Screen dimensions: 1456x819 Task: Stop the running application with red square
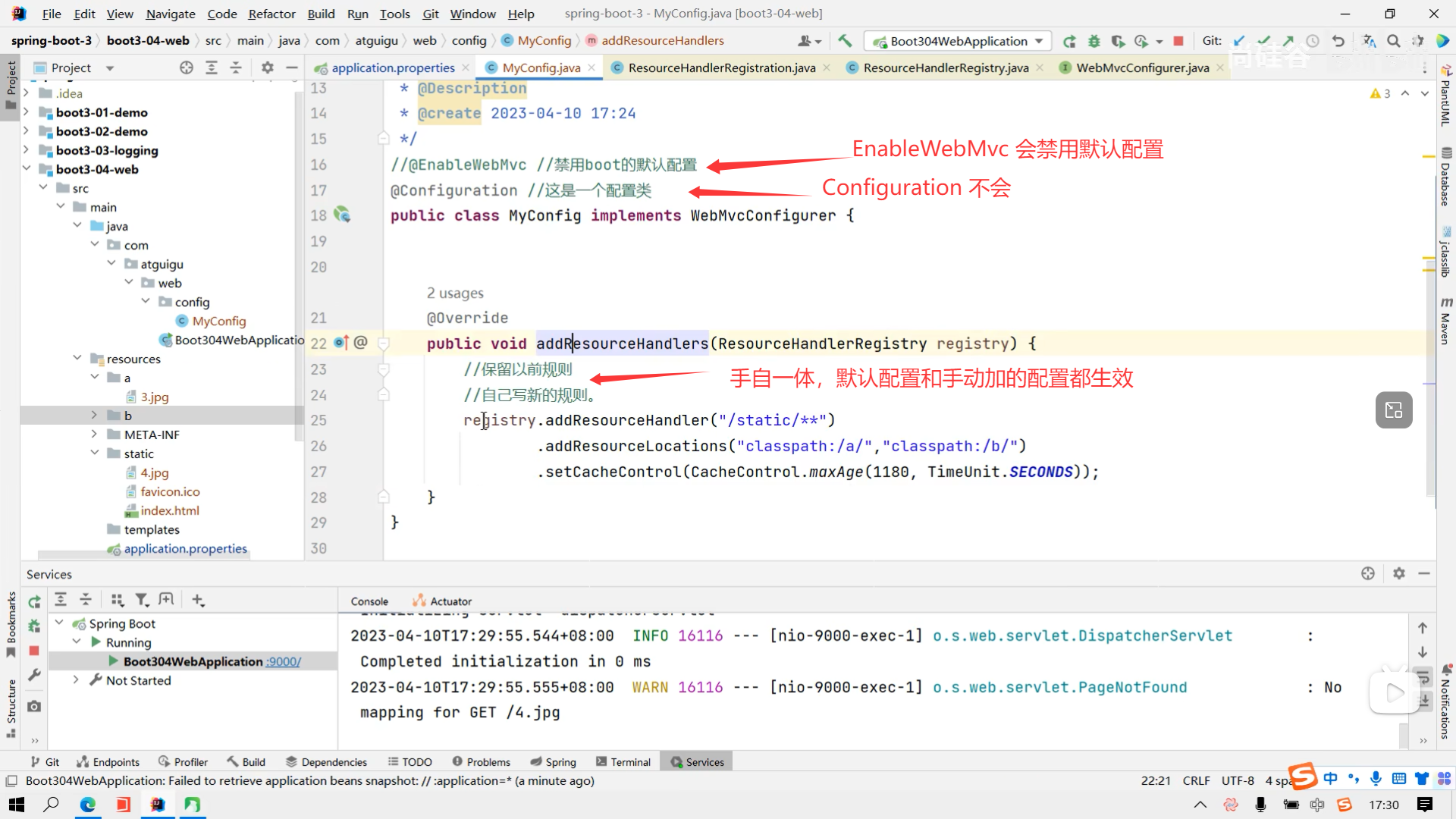tap(1178, 41)
